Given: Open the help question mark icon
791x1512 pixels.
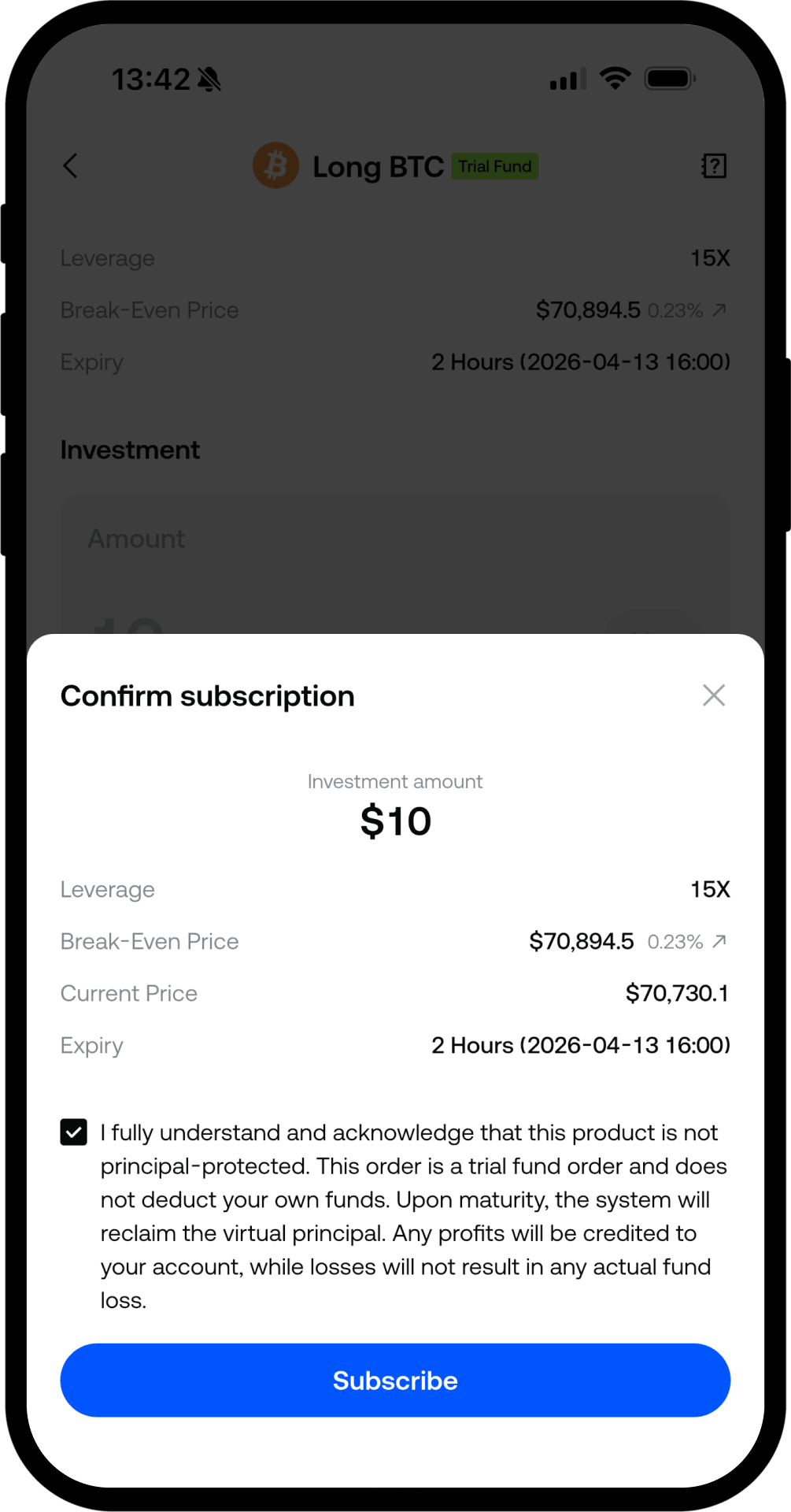Looking at the screenshot, I should (714, 166).
